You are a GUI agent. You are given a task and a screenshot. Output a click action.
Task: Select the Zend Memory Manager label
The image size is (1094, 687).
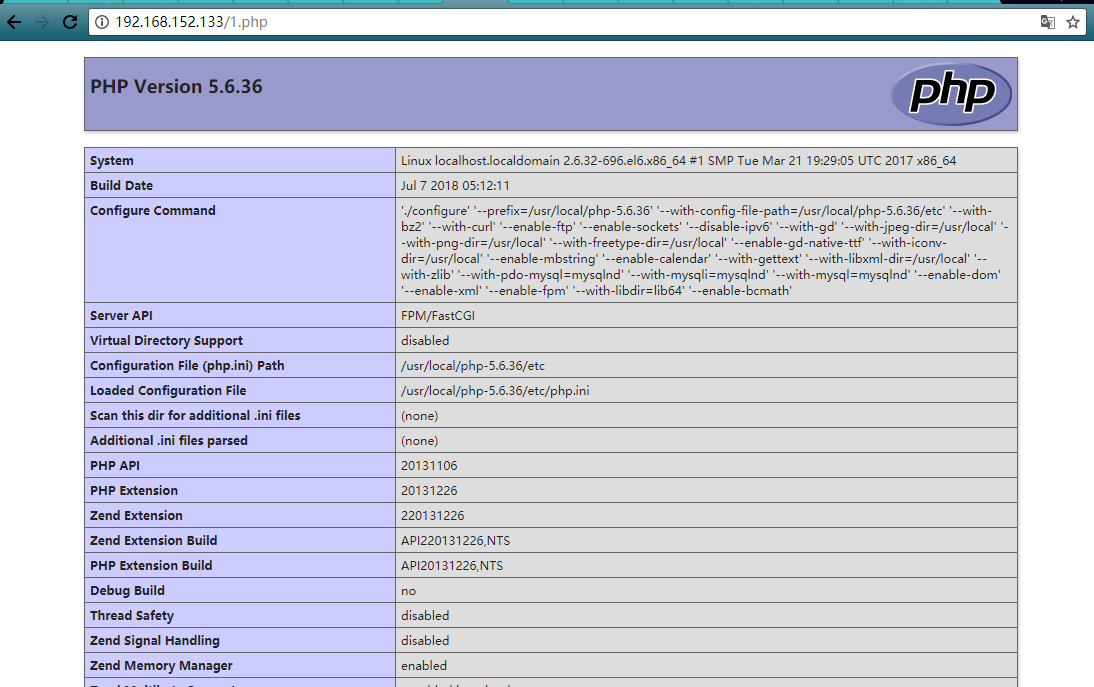(161, 665)
